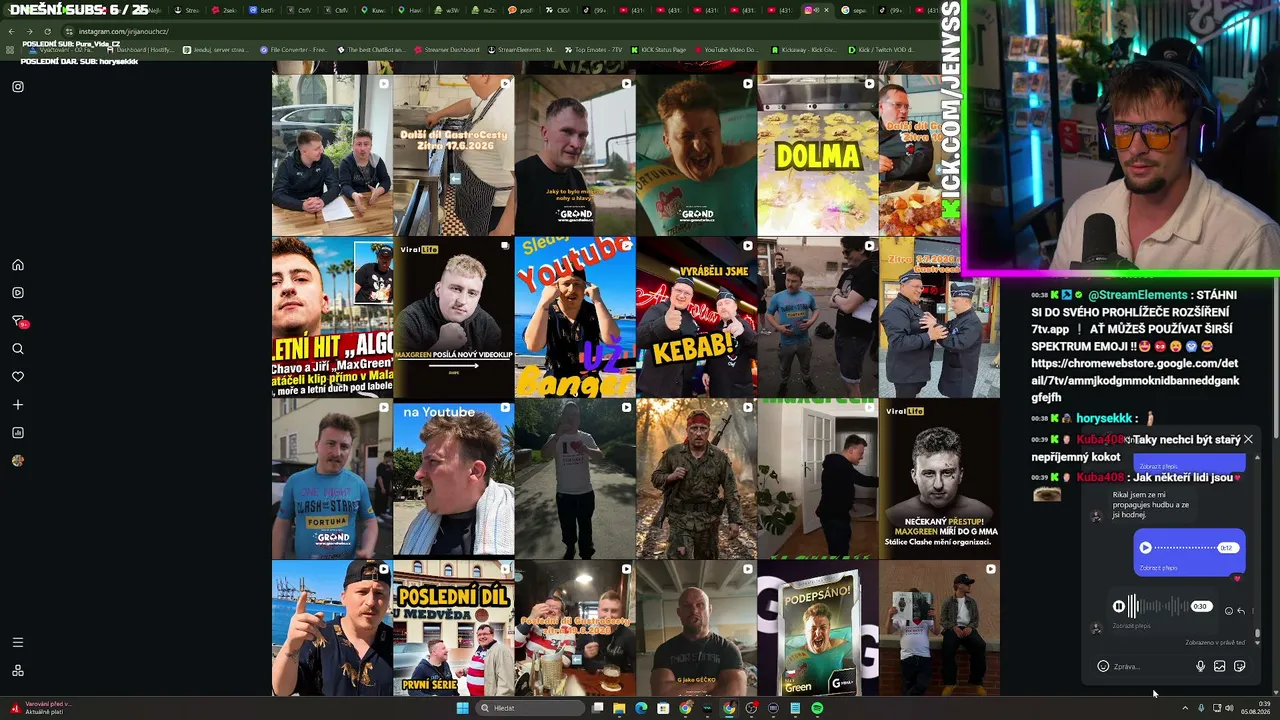The height and width of the screenshot is (720, 1280).
Task: Open the Dashboard icon in Instagram sidebar
Action: click(x=18, y=433)
